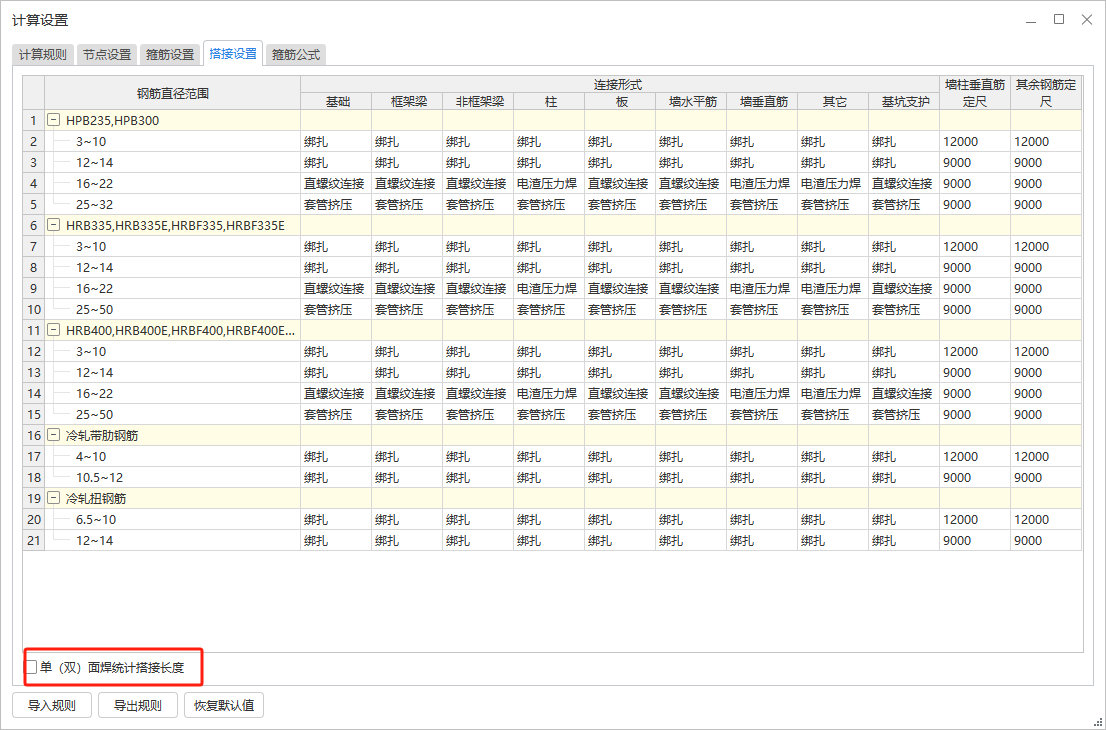
Task: Select row 20 柱 cell 绑扎
Action: 549,520
